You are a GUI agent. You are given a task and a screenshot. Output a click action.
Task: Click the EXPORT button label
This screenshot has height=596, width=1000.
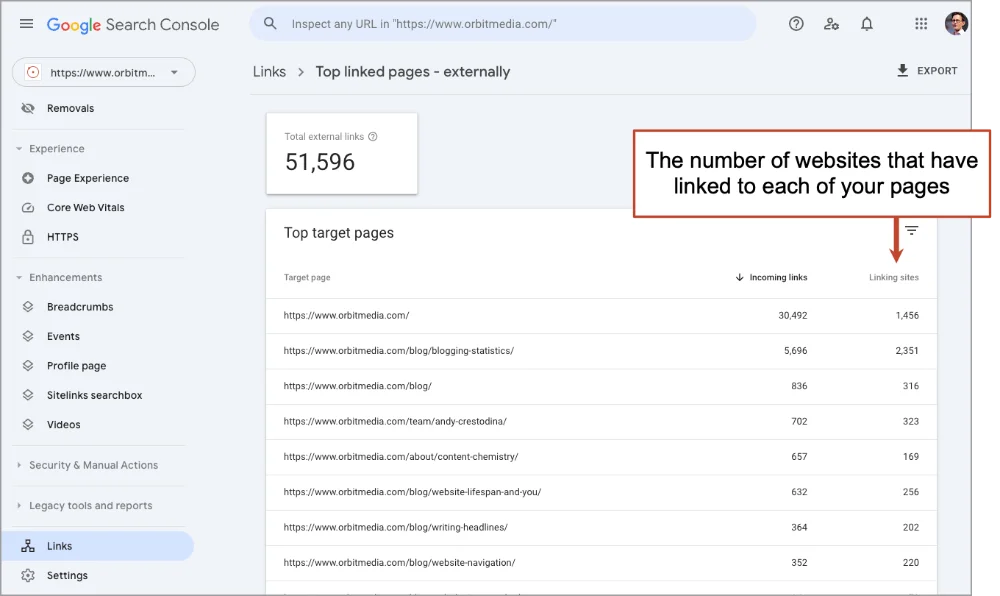click(x=937, y=71)
